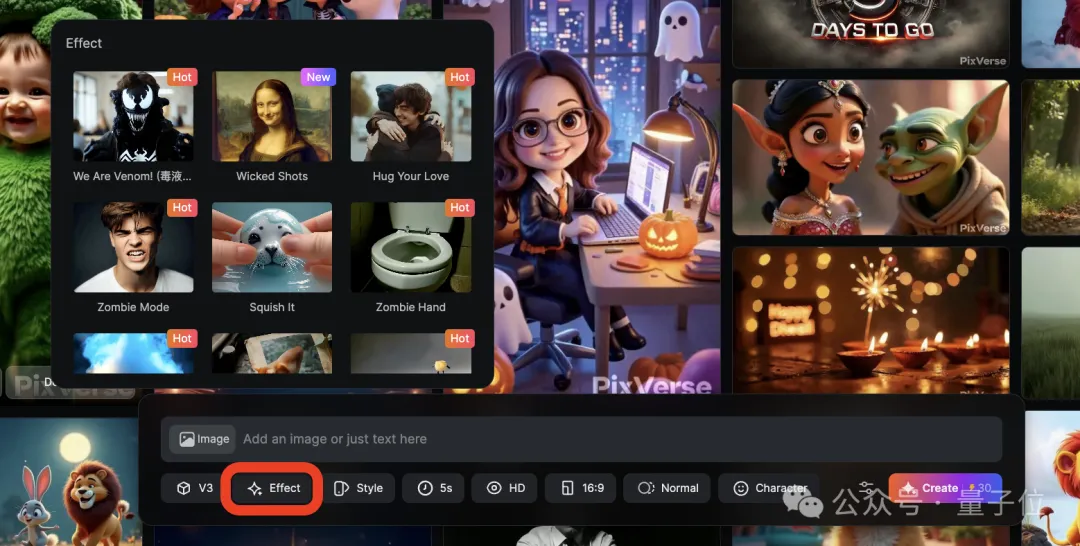The width and height of the screenshot is (1080, 546).
Task: Open advanced settings via the sliders icon
Action: click(x=866, y=488)
